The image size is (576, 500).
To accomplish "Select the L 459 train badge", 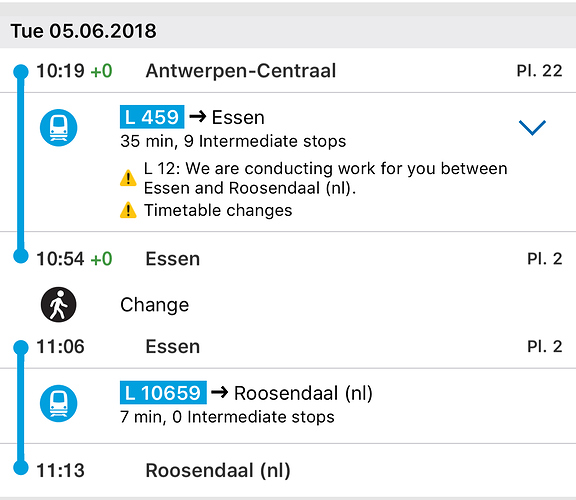I will click(x=152, y=117).
